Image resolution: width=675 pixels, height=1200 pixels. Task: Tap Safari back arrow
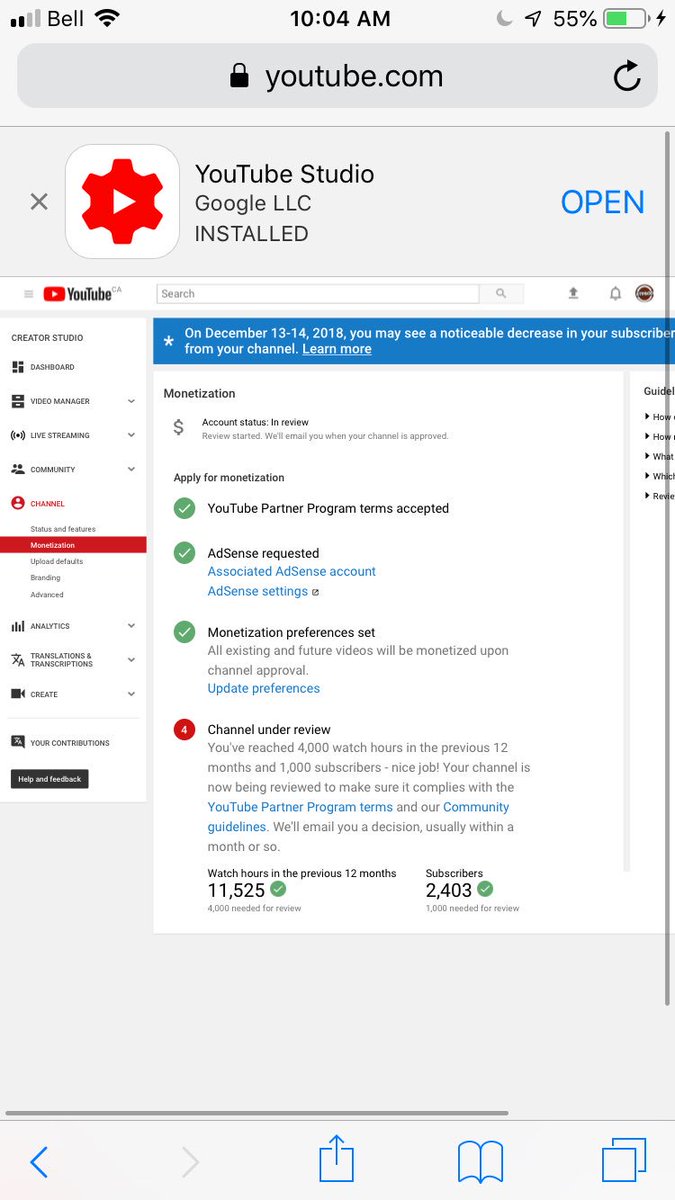tap(39, 1162)
